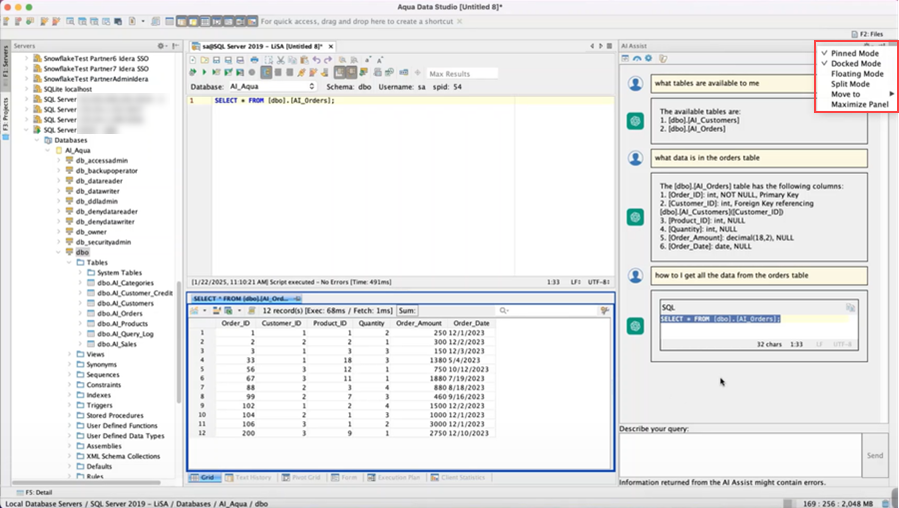Expand the Stored Procedures folder
Viewport: 899px width, 508px height.
click(70, 415)
